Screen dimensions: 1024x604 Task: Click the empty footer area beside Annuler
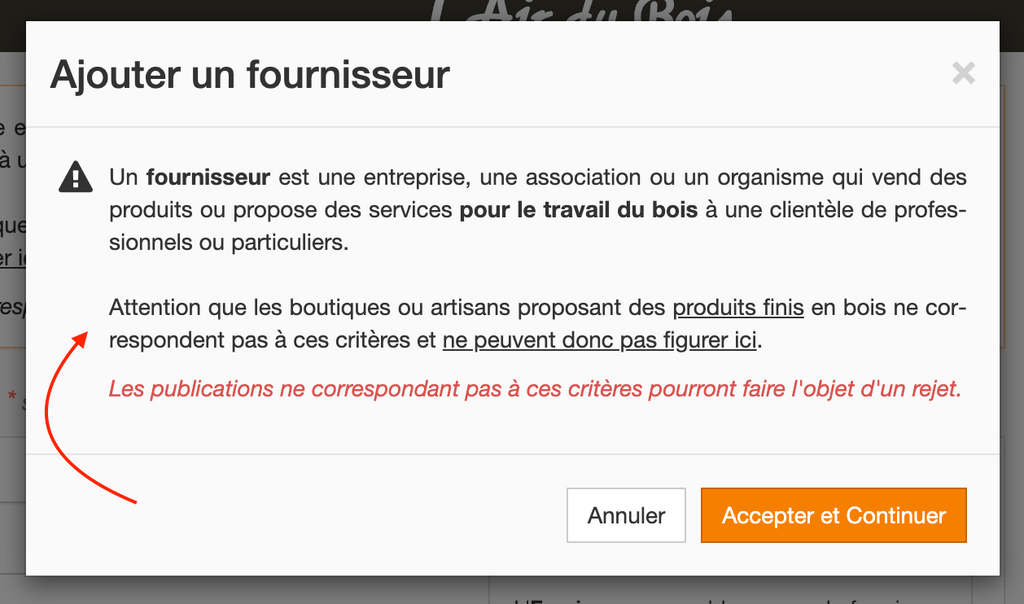(x=300, y=516)
